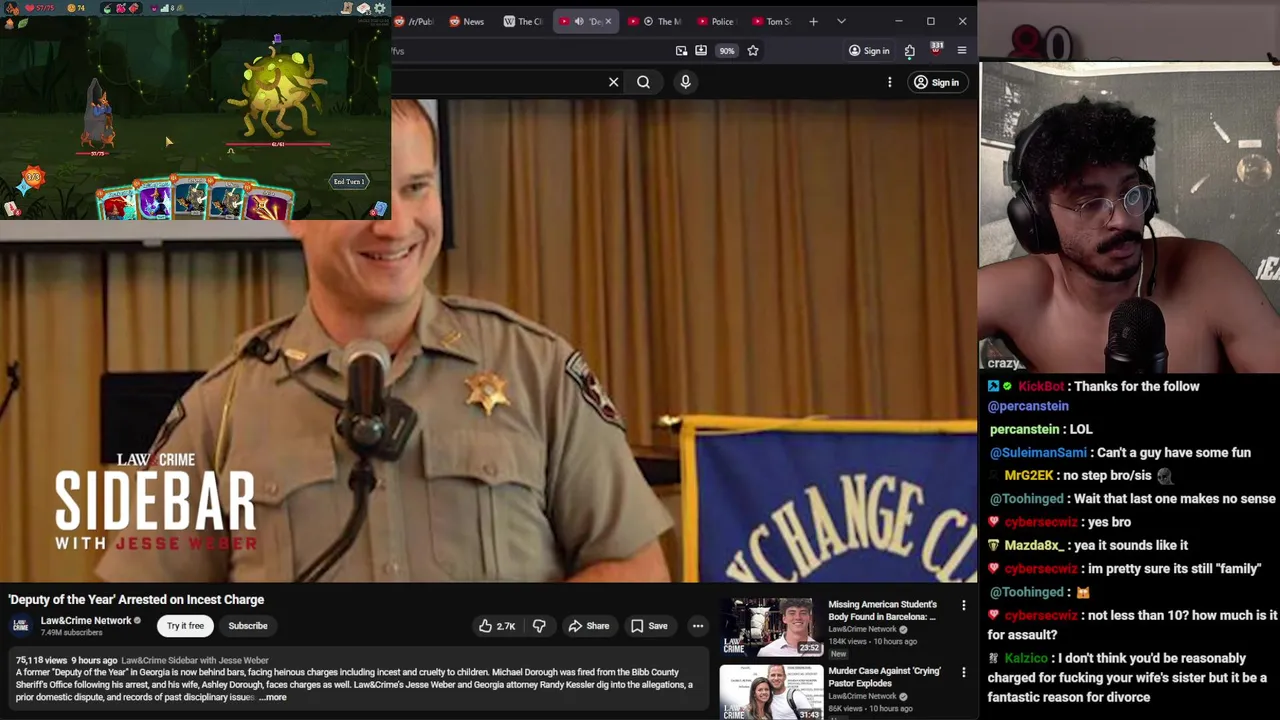1280x720 pixels.
Task: Click chat username percanstein
Action: (1024, 429)
